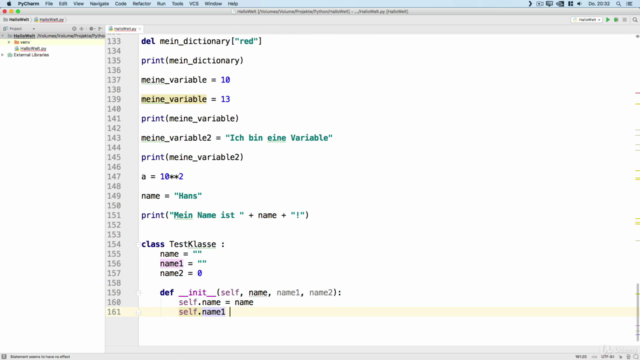
Task: Click the highlighted meine_variable on line 139
Action: (x=174, y=99)
